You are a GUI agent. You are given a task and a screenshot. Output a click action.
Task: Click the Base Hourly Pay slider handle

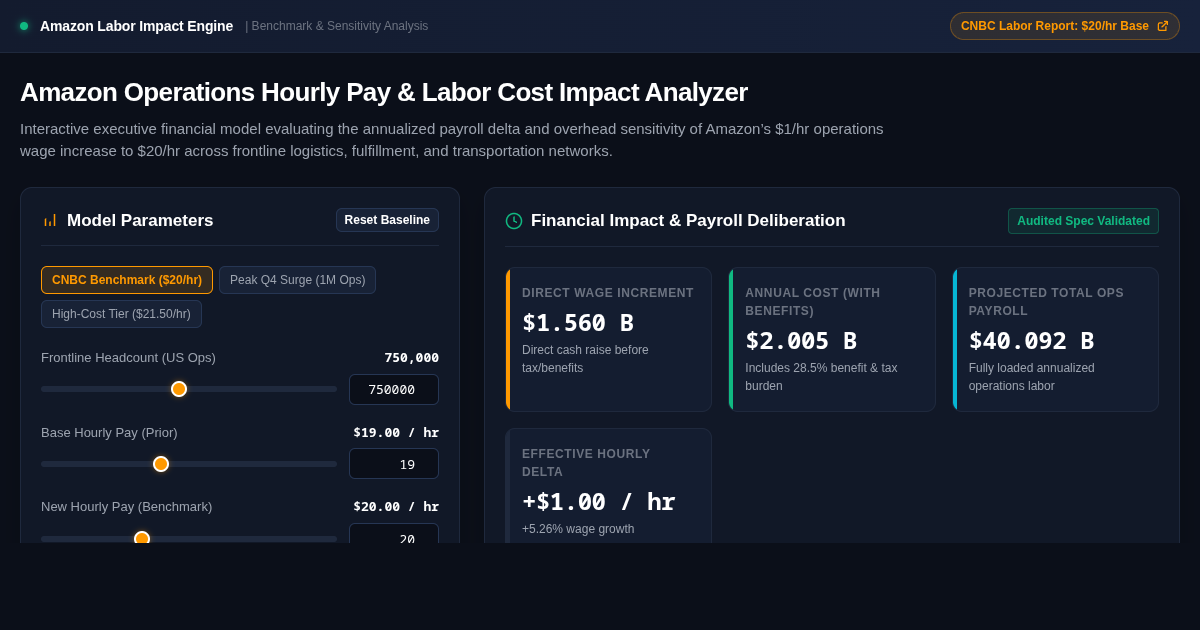click(161, 464)
